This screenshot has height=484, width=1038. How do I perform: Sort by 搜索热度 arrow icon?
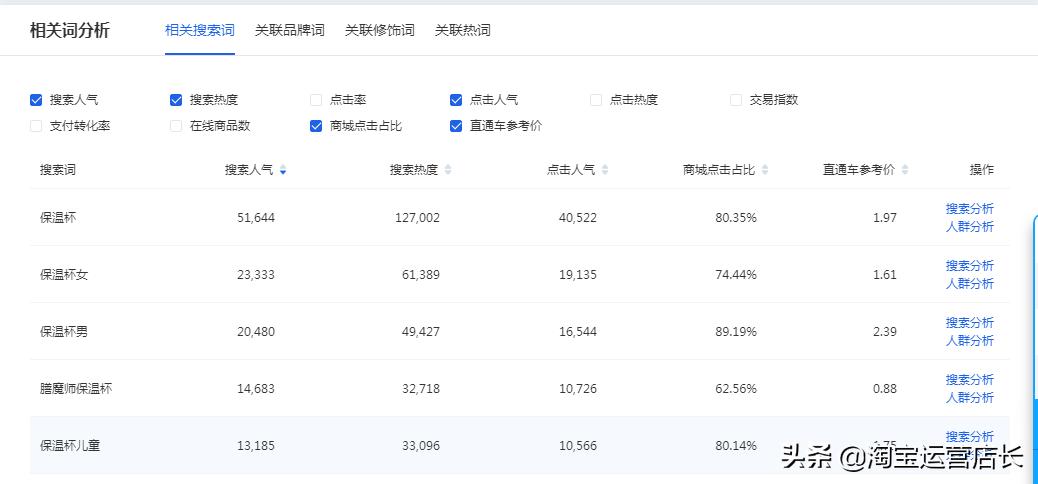(448, 170)
